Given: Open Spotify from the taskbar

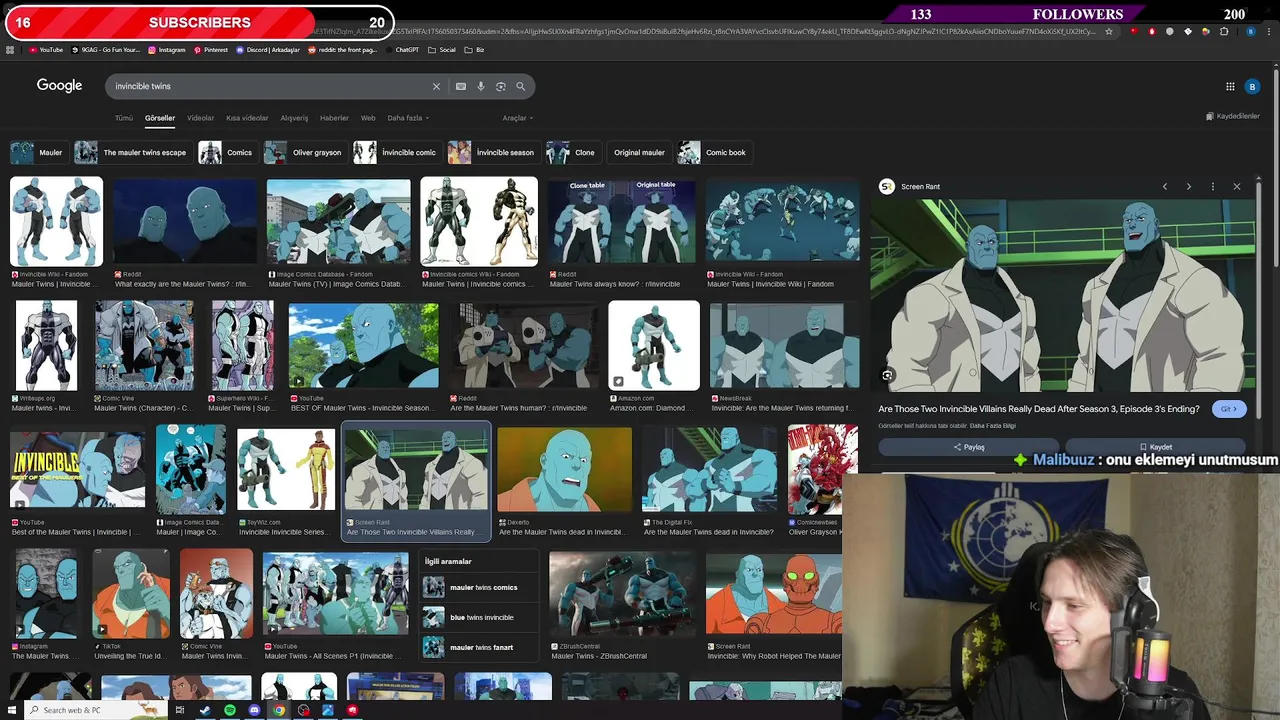Looking at the screenshot, I should [230, 710].
